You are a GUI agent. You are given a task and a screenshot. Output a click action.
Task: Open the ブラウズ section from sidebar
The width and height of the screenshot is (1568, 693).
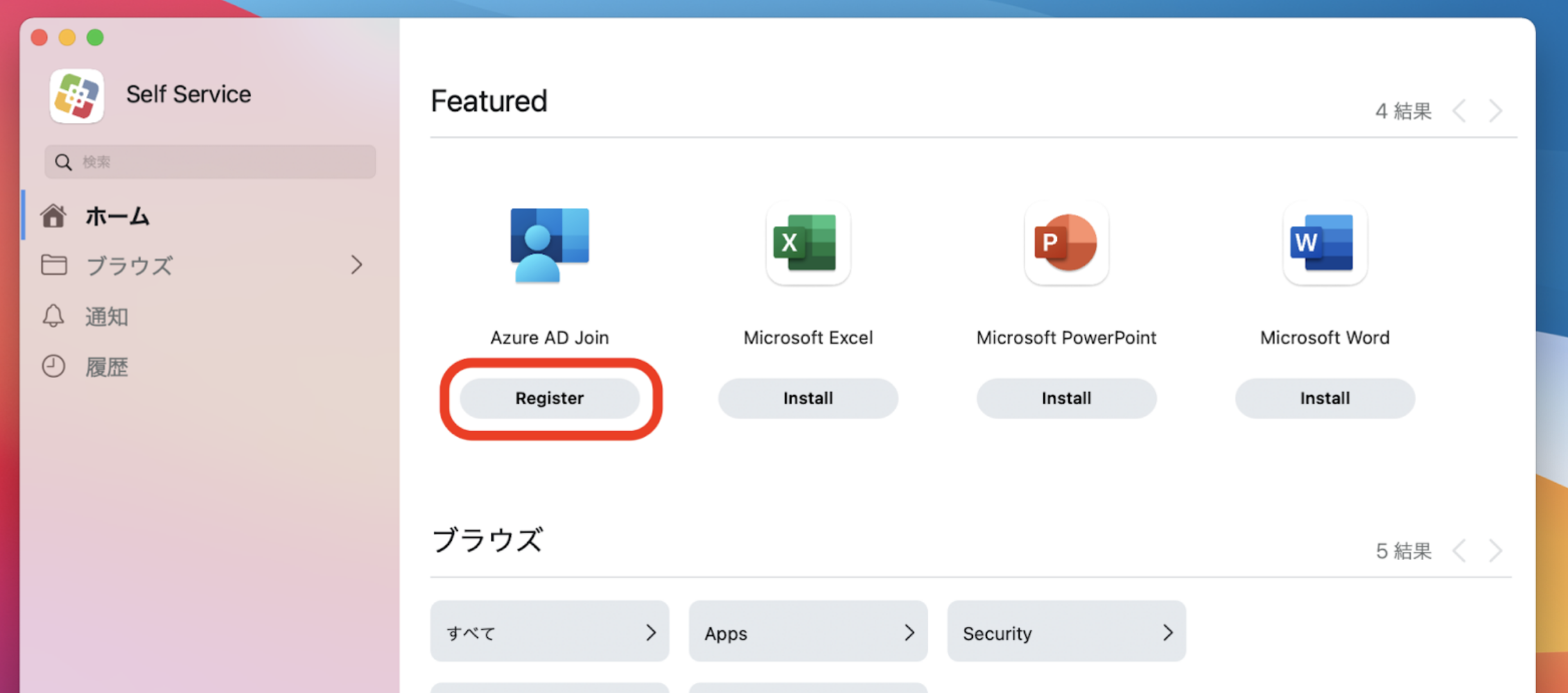pos(130,265)
